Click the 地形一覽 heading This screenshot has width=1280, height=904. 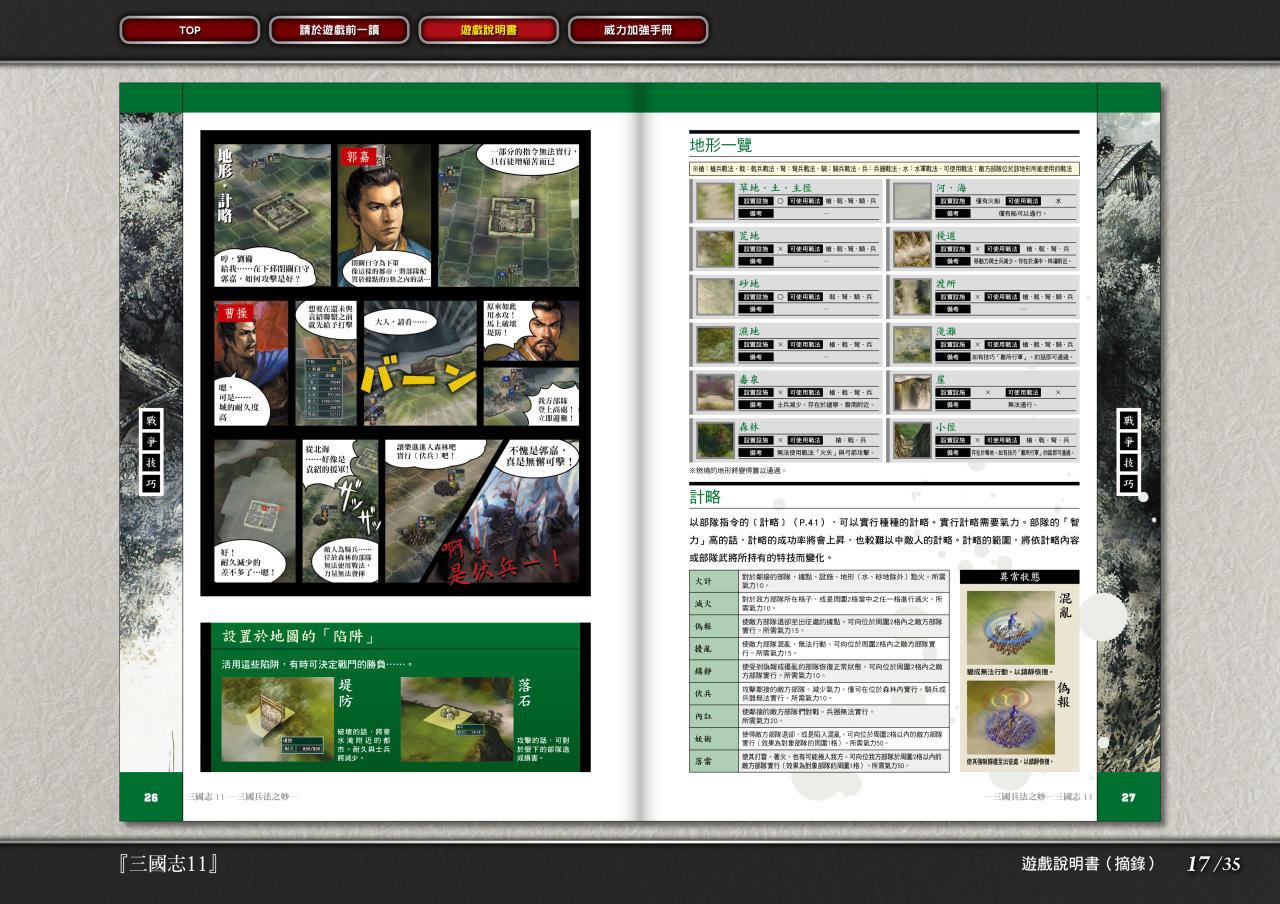(x=720, y=146)
